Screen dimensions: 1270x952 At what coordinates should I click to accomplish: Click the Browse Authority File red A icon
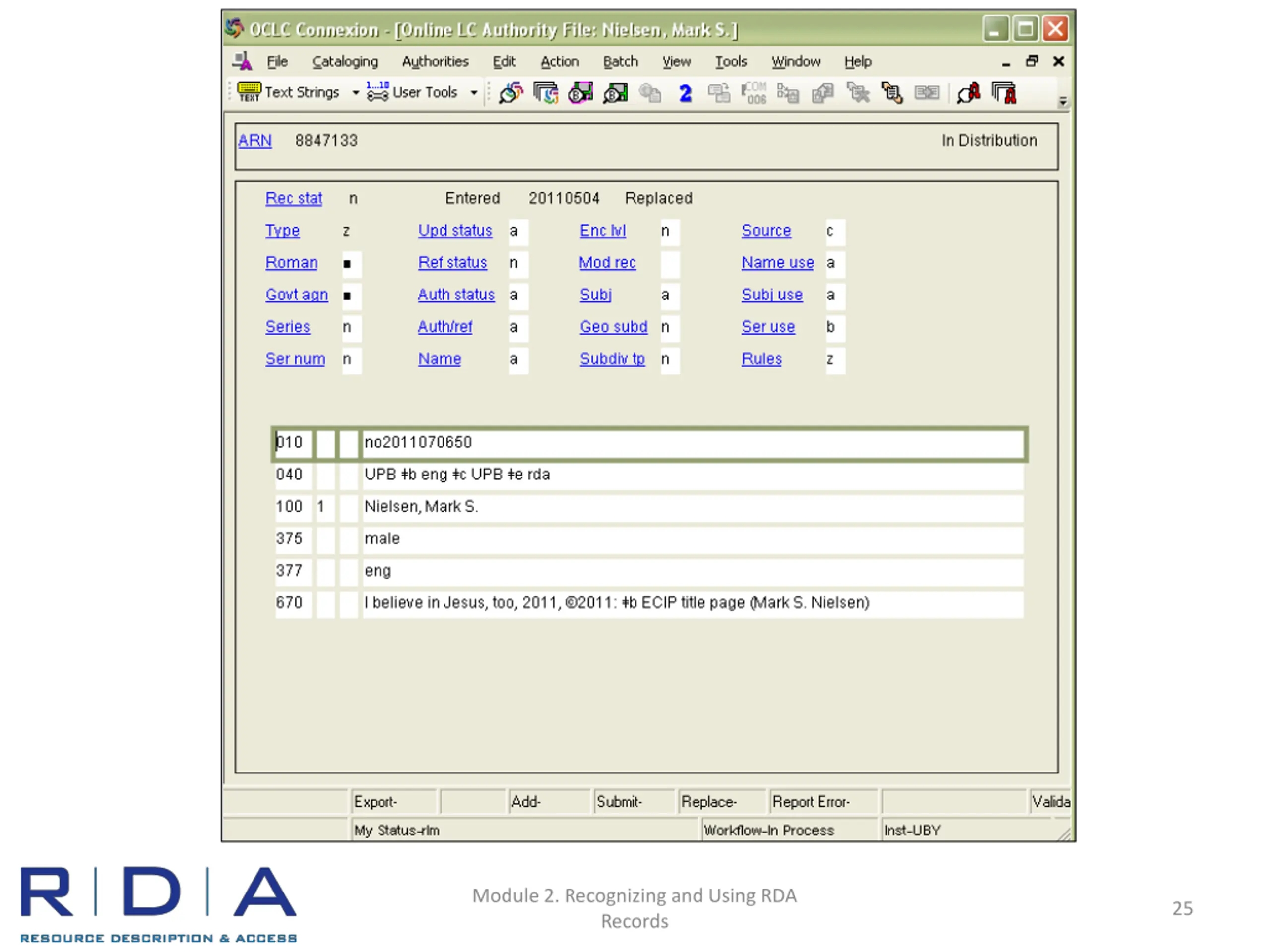point(1004,92)
